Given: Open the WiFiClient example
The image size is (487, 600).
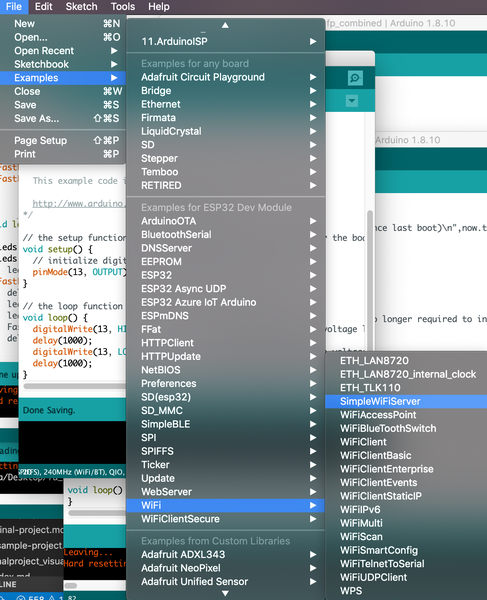Looking at the screenshot, I should tap(406, 442).
